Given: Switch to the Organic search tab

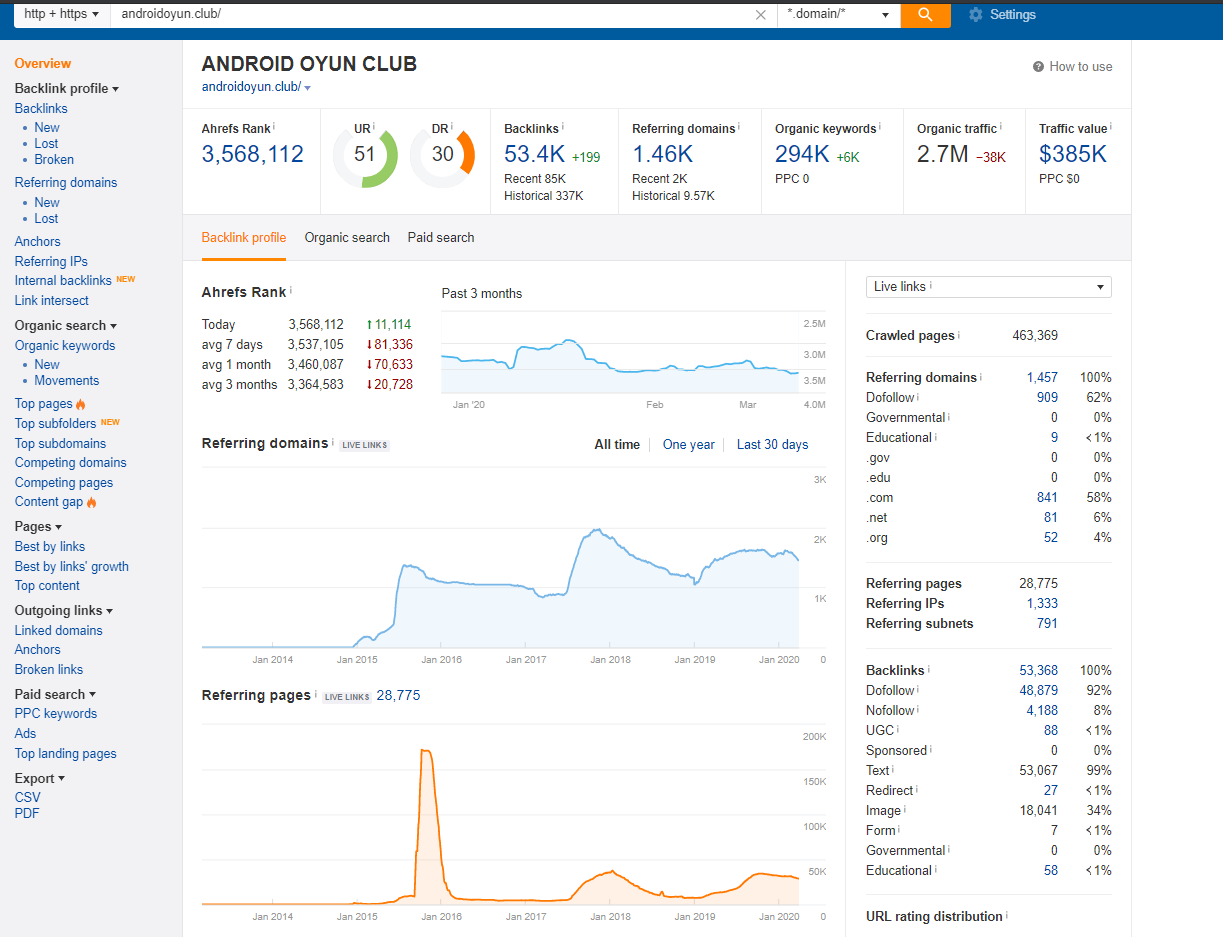Looking at the screenshot, I should tap(347, 238).
